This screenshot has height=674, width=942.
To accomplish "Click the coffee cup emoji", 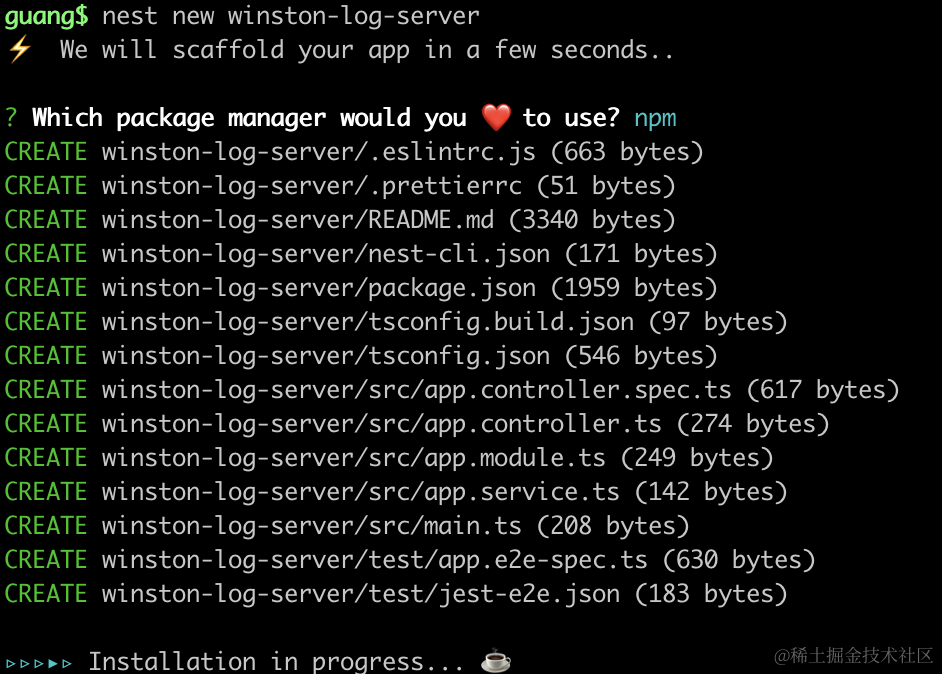I will tap(496, 661).
